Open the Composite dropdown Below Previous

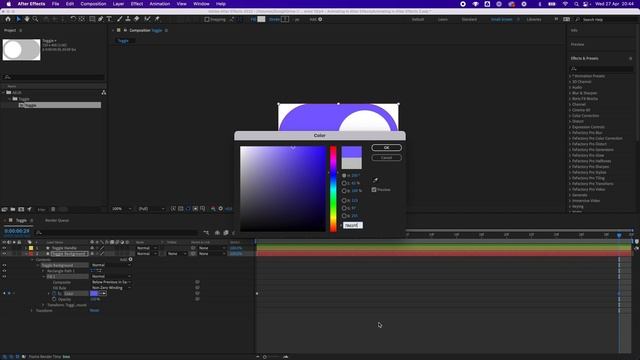coord(111,282)
